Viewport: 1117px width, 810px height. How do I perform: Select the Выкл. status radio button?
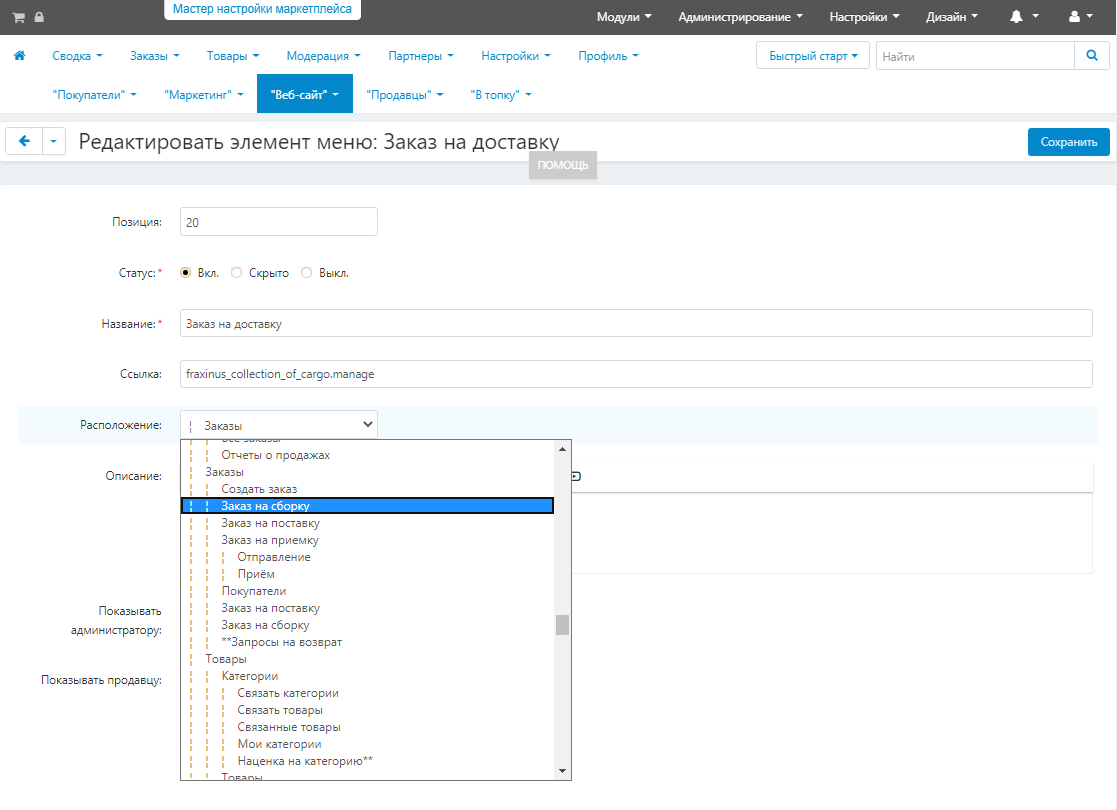tap(306, 273)
